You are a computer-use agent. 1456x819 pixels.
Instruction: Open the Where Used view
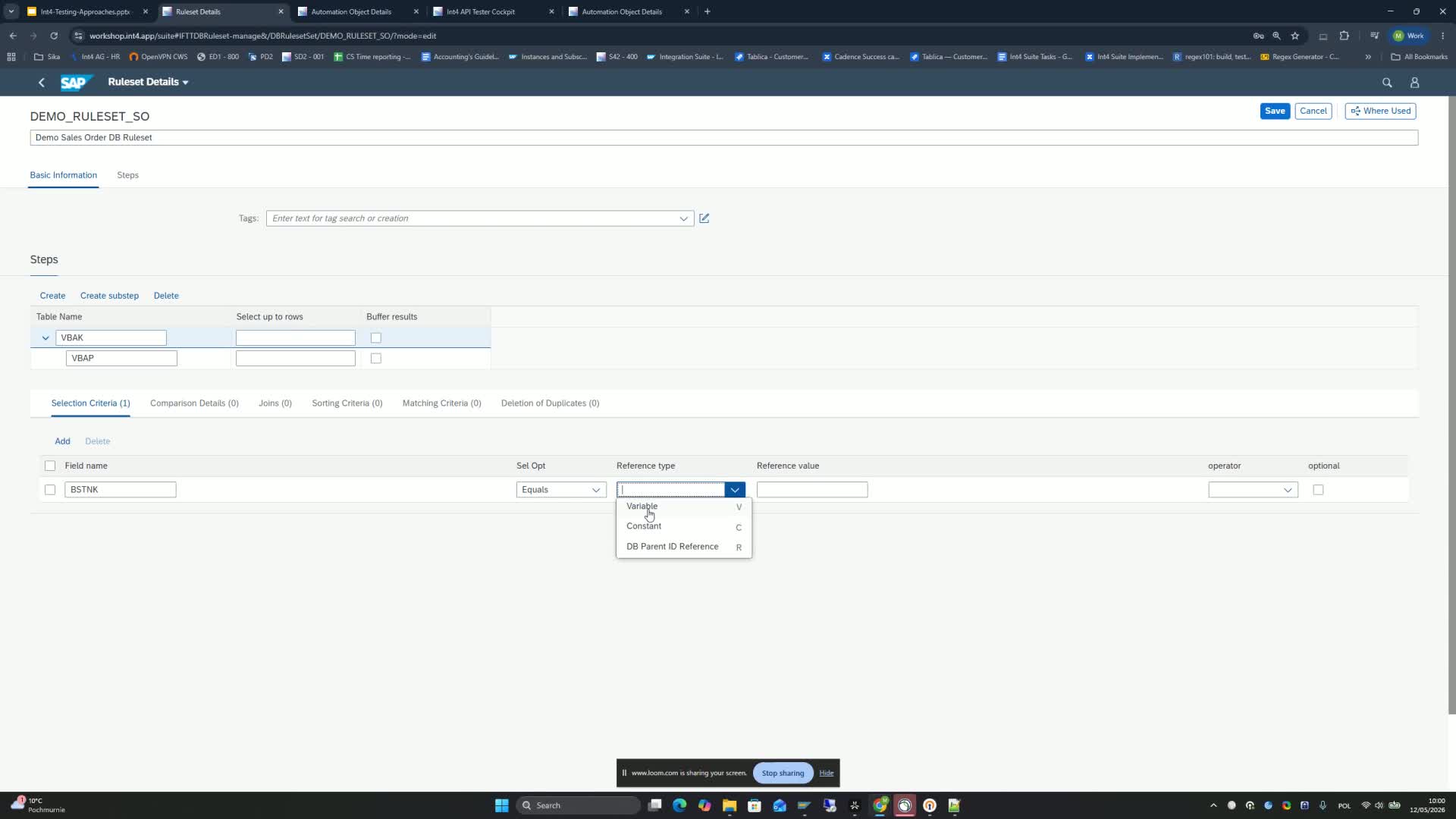click(x=1381, y=111)
